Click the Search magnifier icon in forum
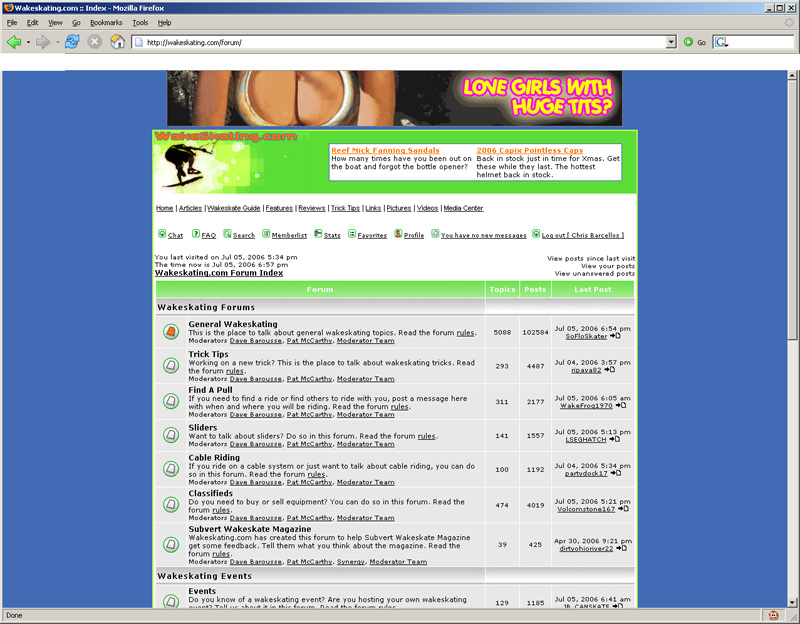The image size is (800, 624). [x=227, y=234]
